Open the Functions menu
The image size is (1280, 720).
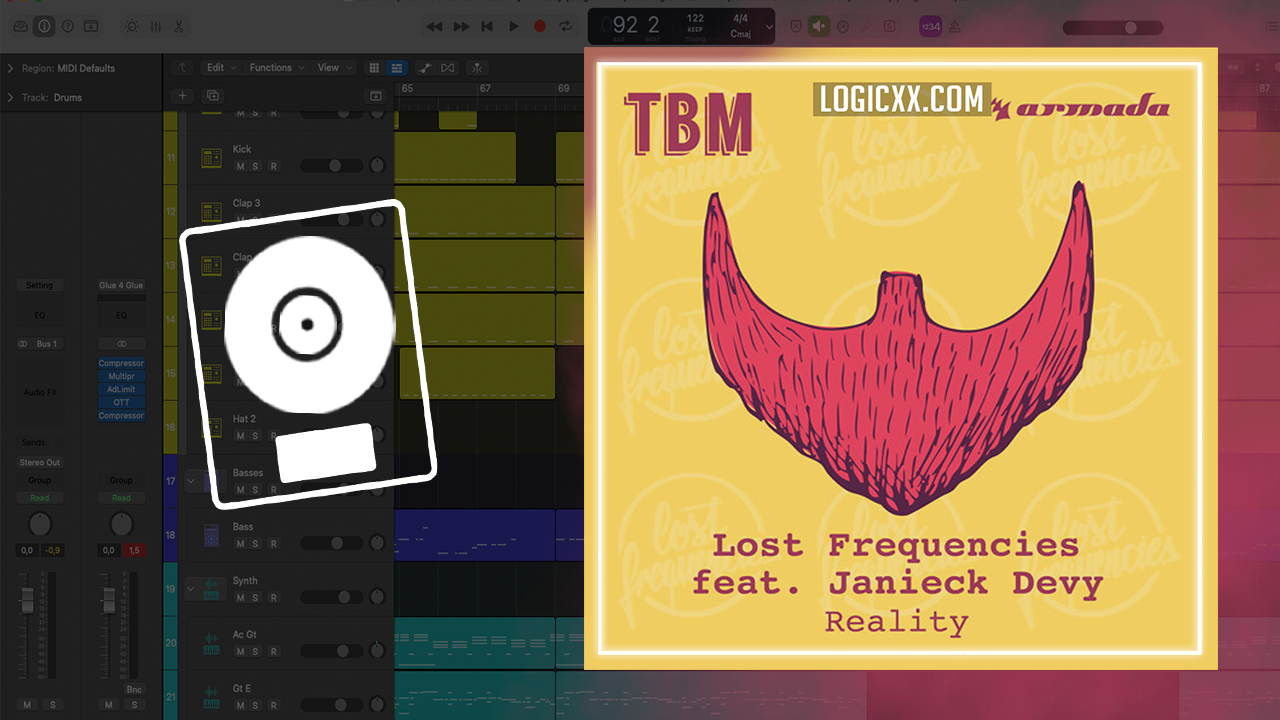[276, 67]
